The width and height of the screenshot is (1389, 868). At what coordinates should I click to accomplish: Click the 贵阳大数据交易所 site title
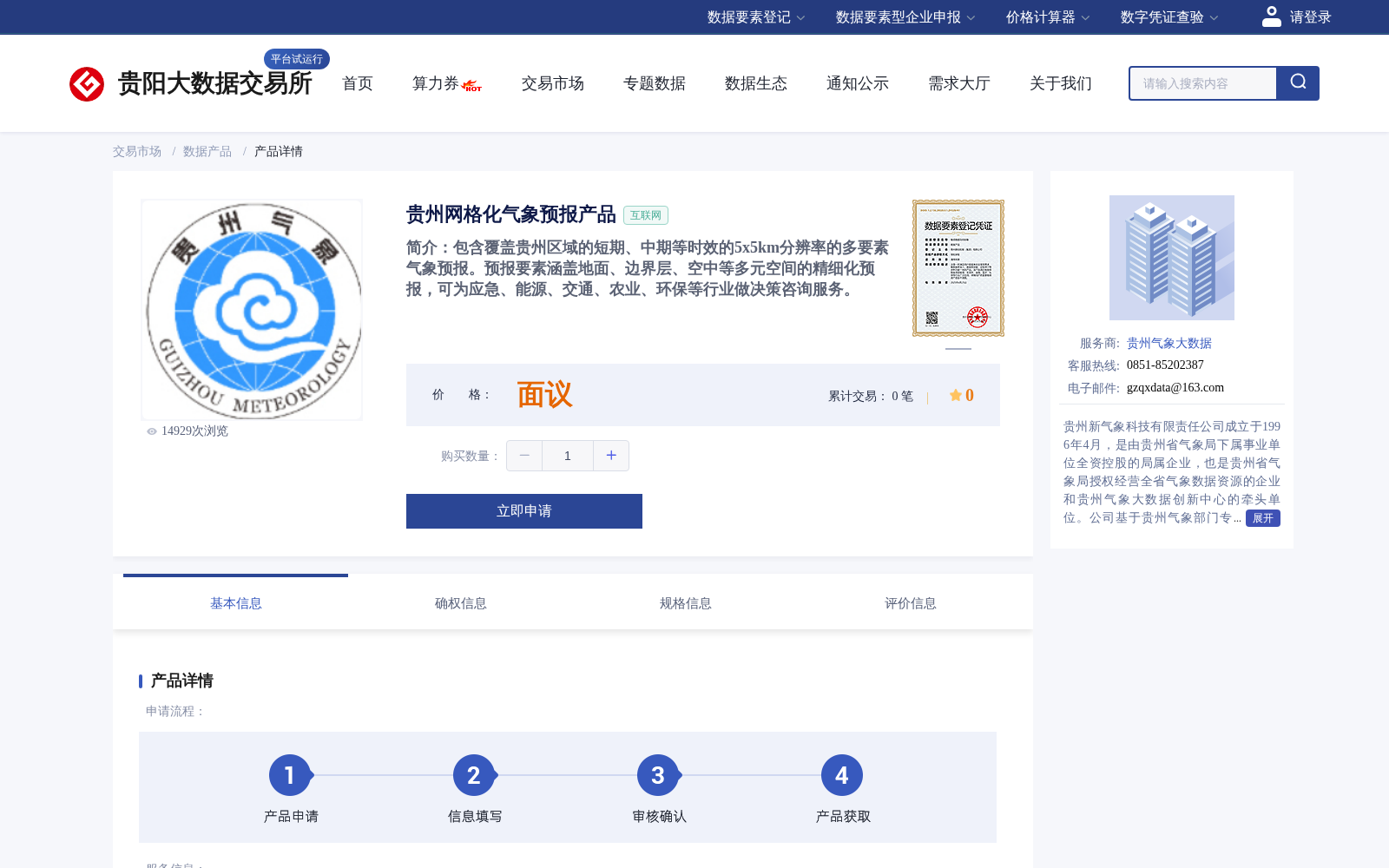(214, 83)
